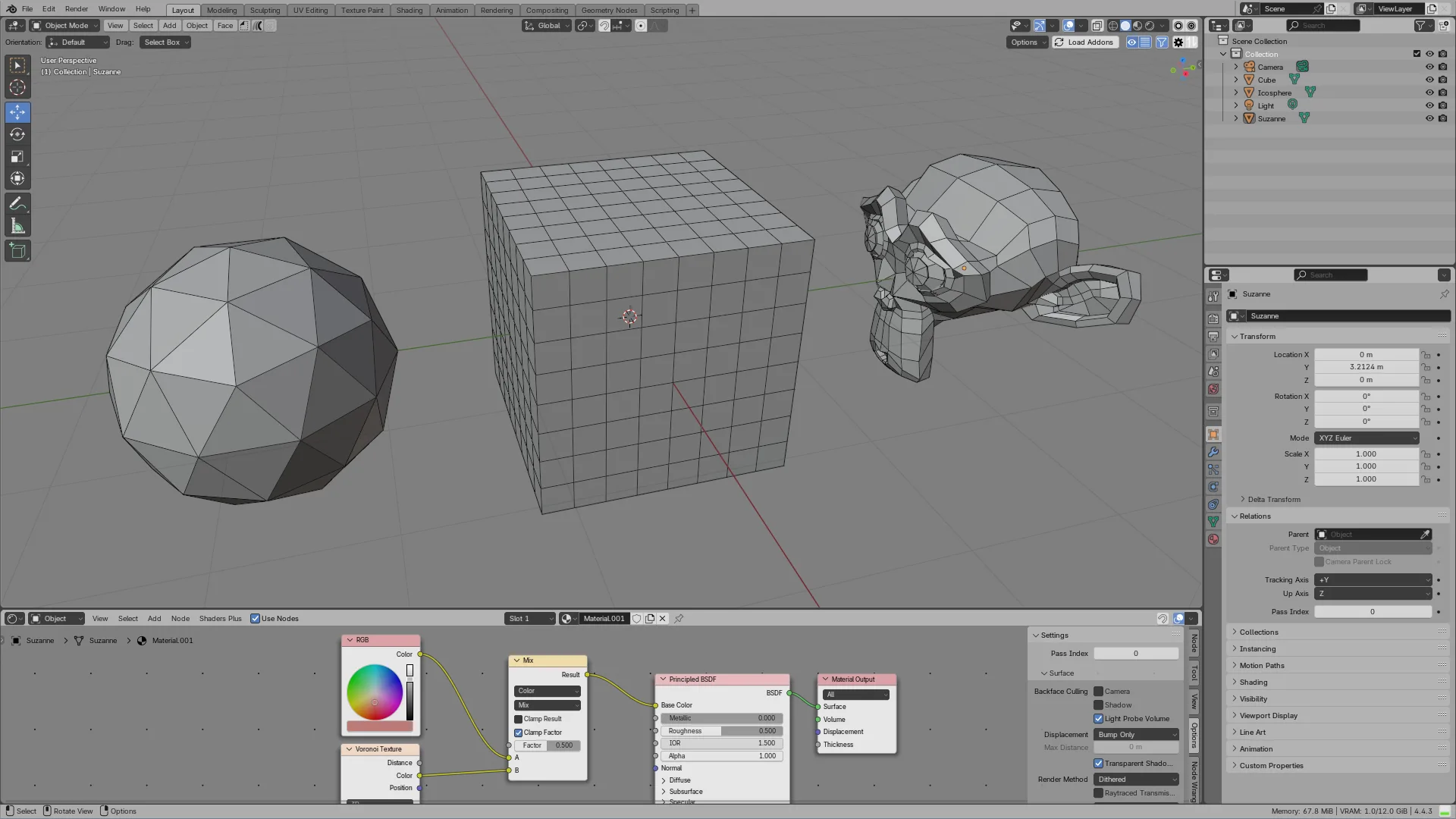Image resolution: width=1456 pixels, height=819 pixels.
Task: Adjust the Factor slider in Mix node
Action: [548, 745]
